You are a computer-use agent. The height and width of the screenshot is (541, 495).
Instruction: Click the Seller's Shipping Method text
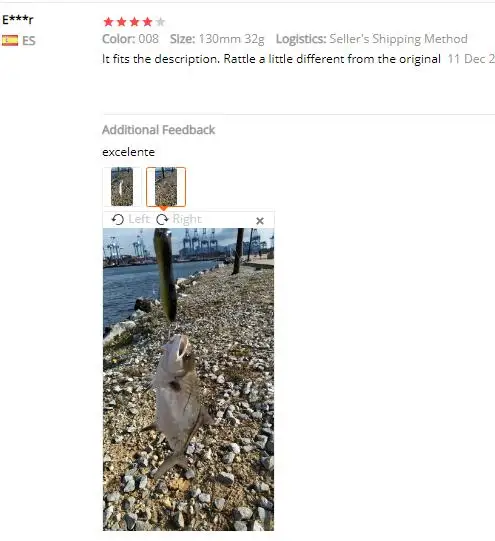click(398, 39)
